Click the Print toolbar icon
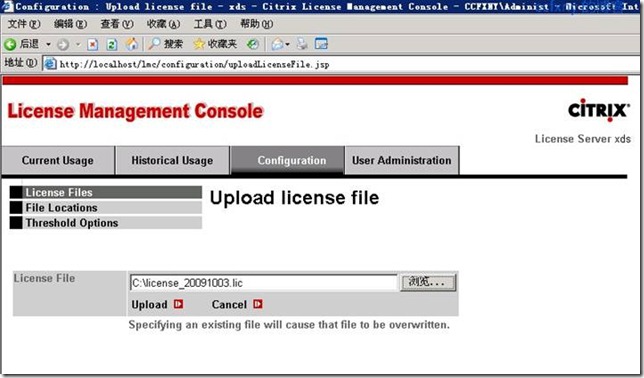644x378 pixels. point(302,44)
